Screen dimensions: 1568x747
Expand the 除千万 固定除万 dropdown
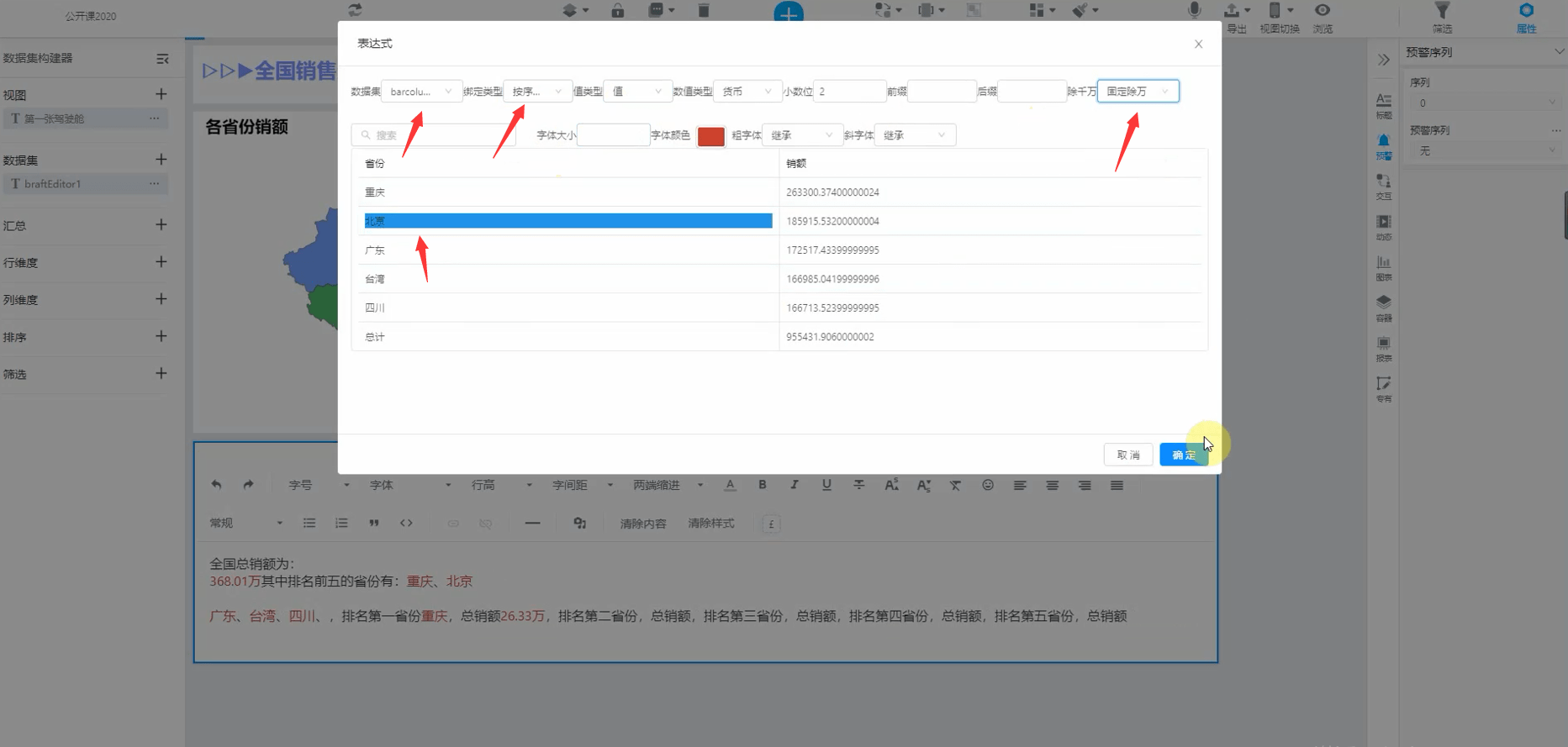[x=1138, y=91]
